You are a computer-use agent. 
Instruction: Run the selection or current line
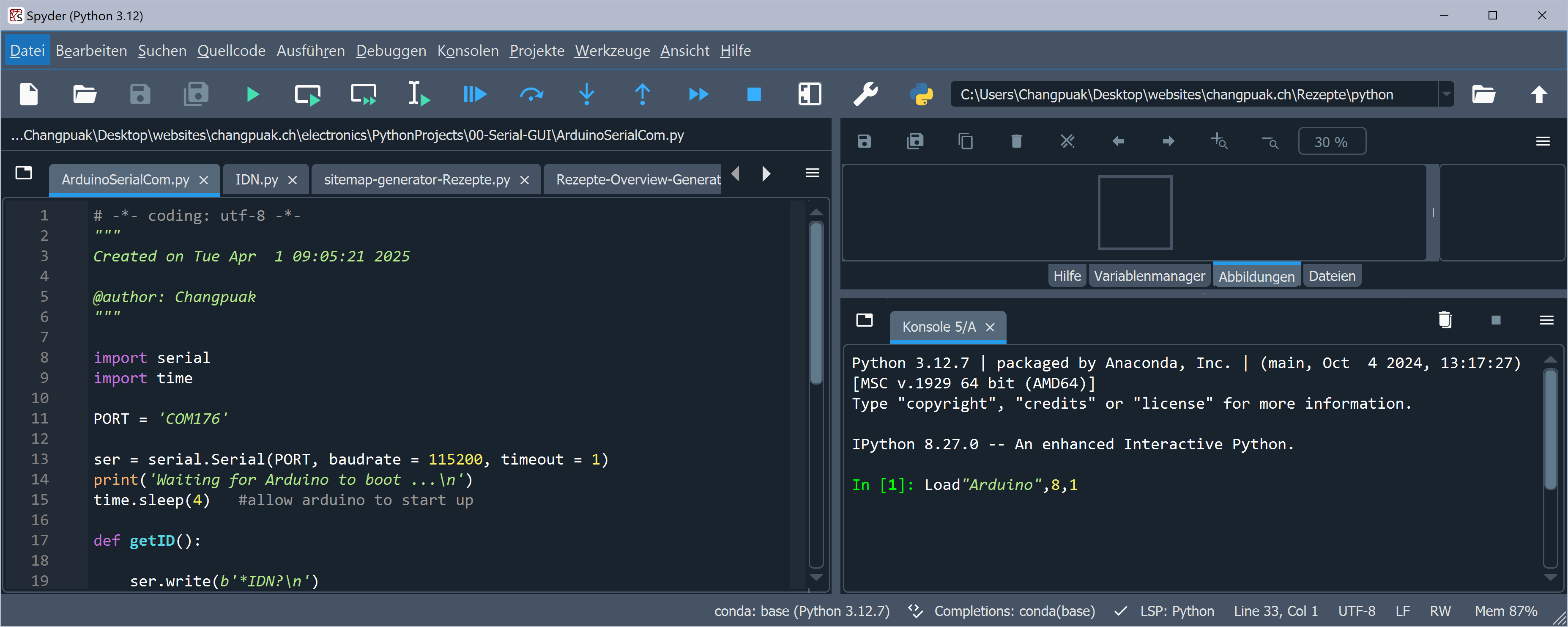click(x=419, y=94)
